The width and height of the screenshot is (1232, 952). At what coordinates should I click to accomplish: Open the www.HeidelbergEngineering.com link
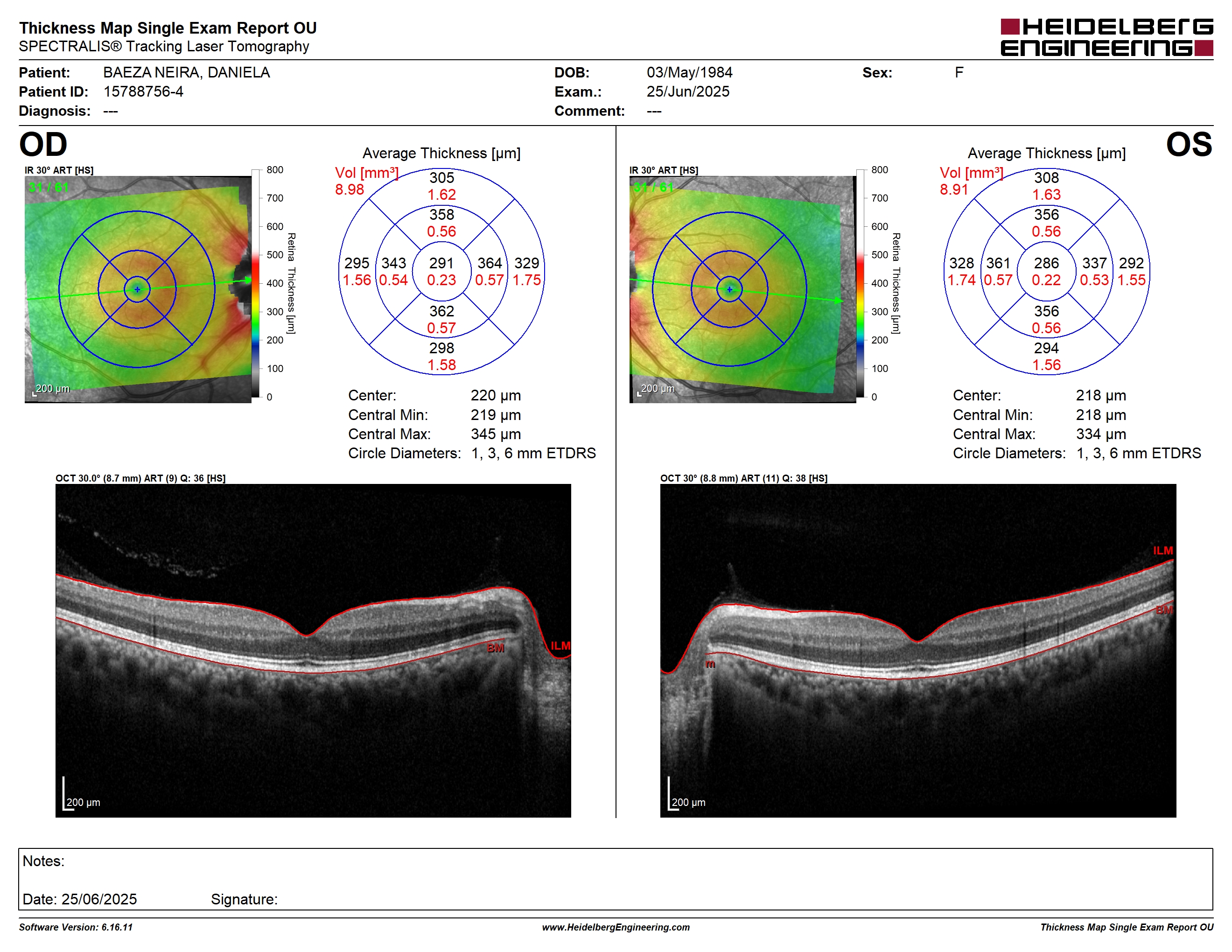click(616, 927)
